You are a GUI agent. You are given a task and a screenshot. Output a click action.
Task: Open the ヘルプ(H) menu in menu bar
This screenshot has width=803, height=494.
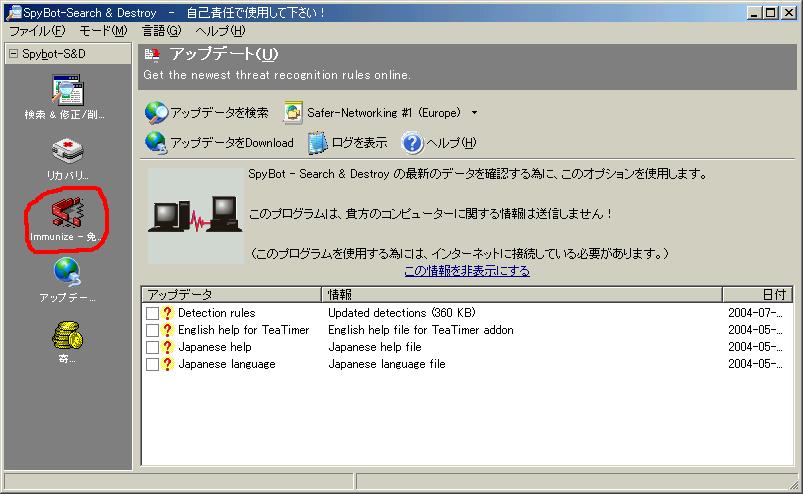(x=220, y=31)
